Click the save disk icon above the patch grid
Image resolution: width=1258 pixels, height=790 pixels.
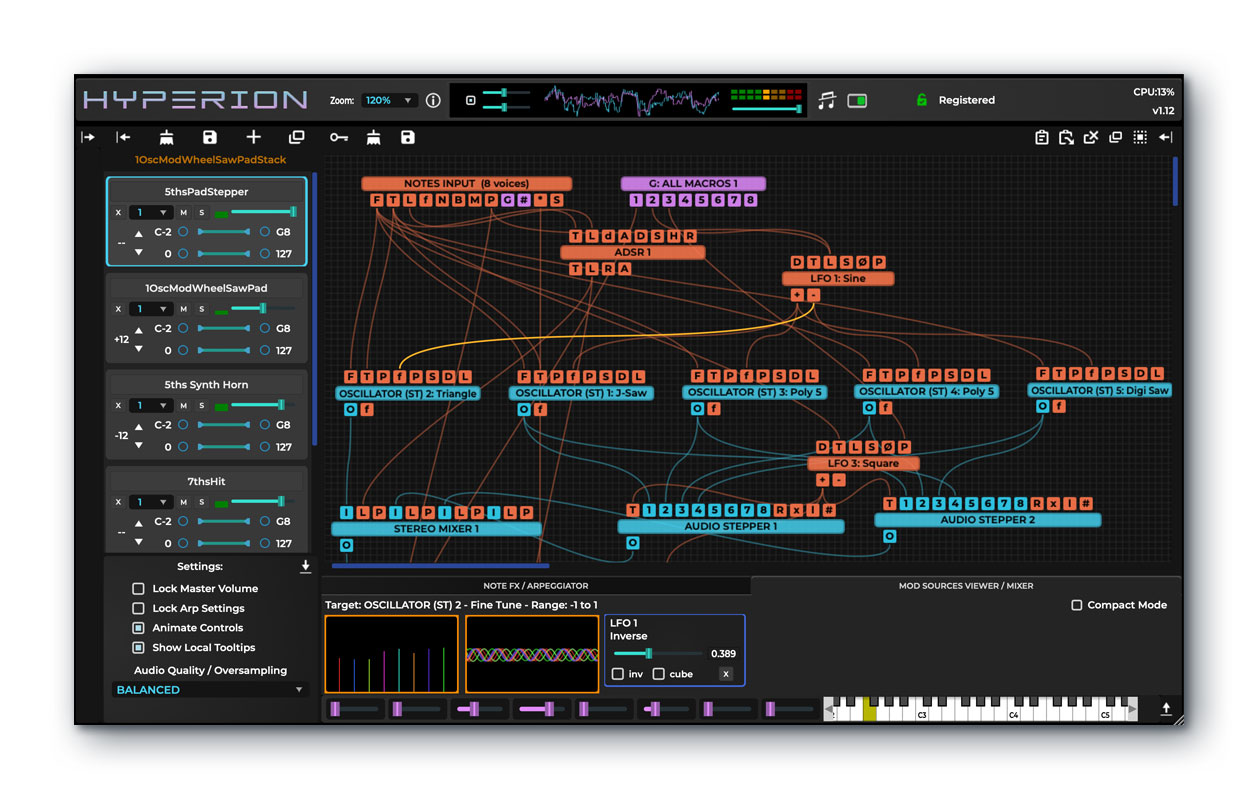tap(407, 137)
